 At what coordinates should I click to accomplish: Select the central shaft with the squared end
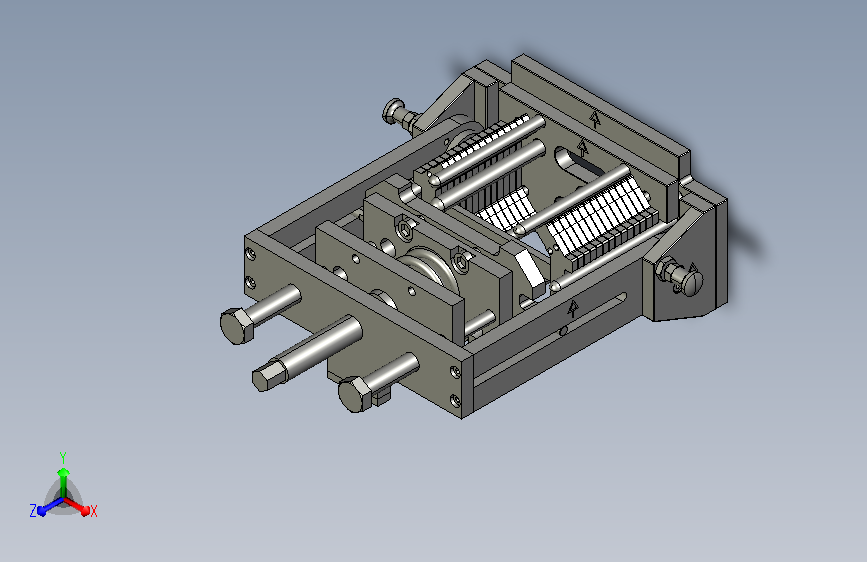pyautogui.click(x=307, y=353)
